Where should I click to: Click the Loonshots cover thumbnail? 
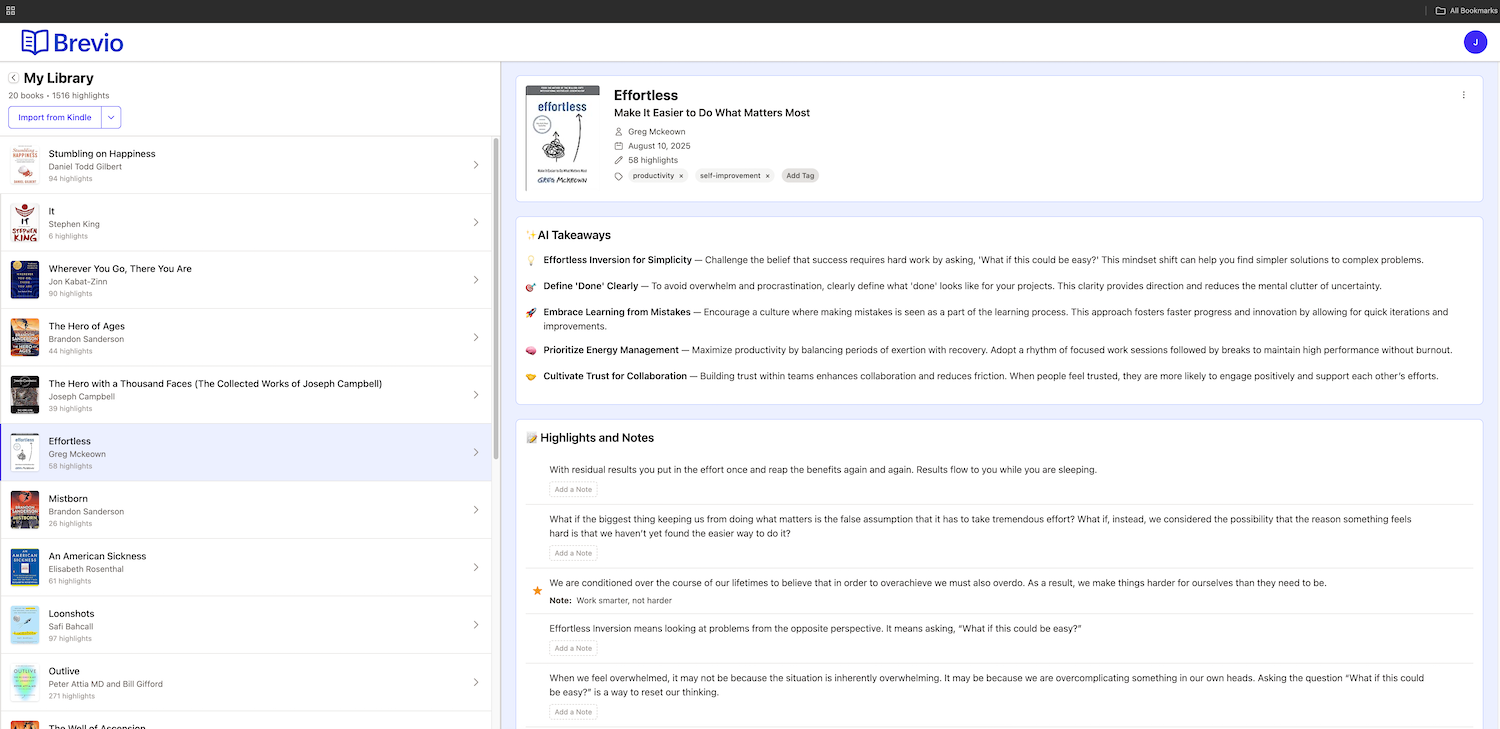(x=25, y=625)
